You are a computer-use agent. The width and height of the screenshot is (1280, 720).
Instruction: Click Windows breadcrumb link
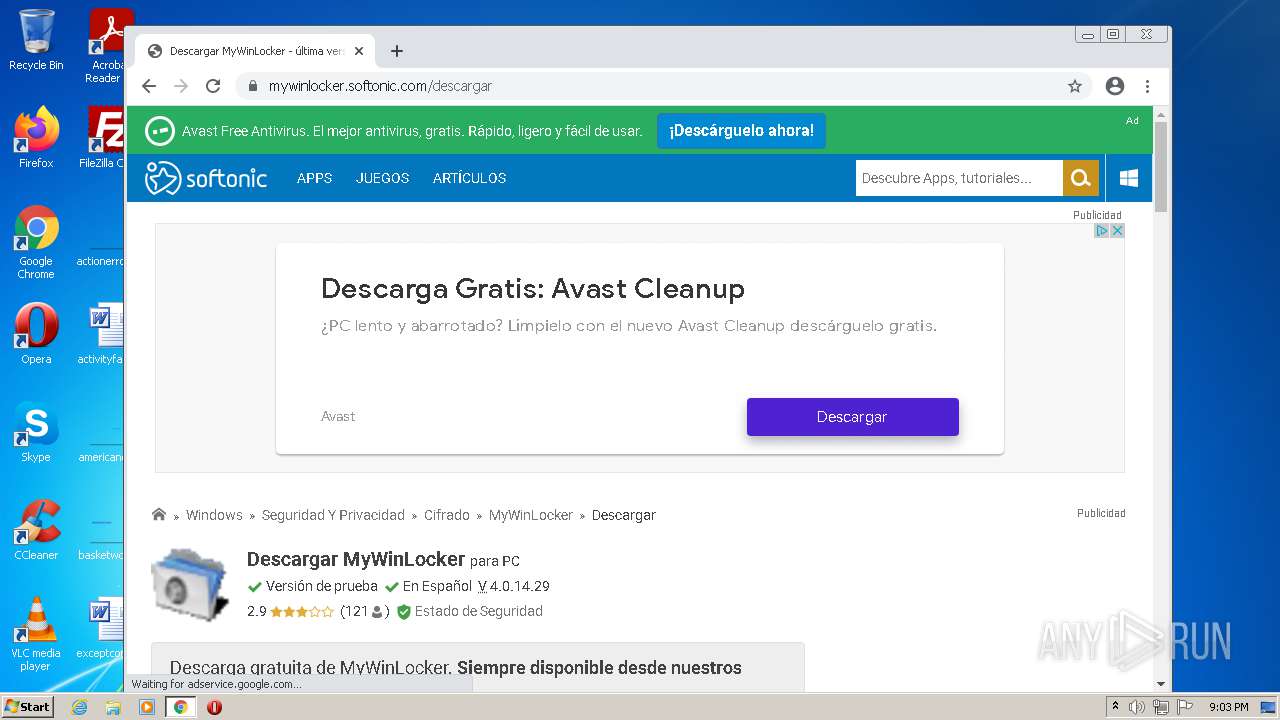pos(214,515)
